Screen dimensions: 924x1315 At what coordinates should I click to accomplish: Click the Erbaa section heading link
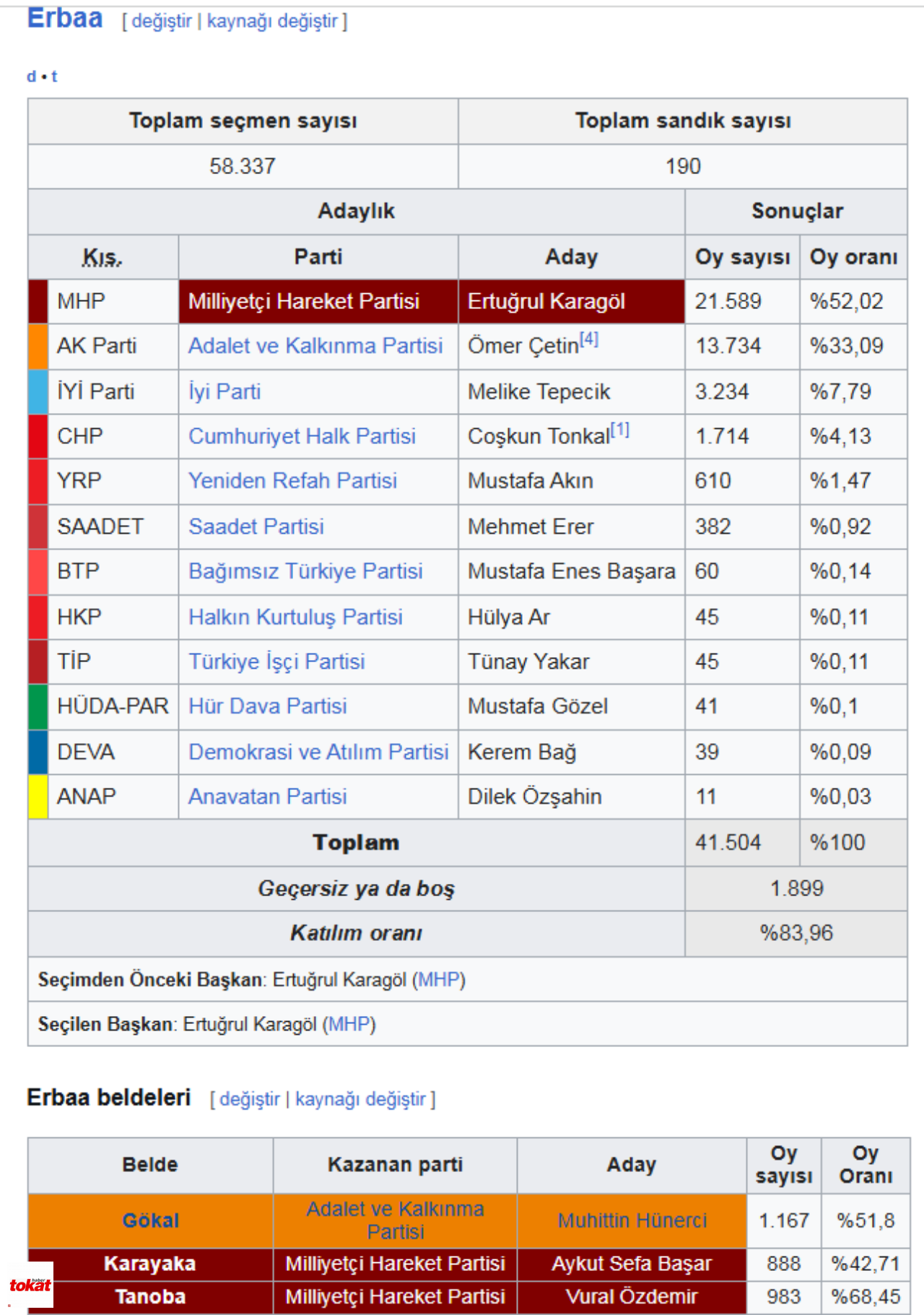click(65, 18)
